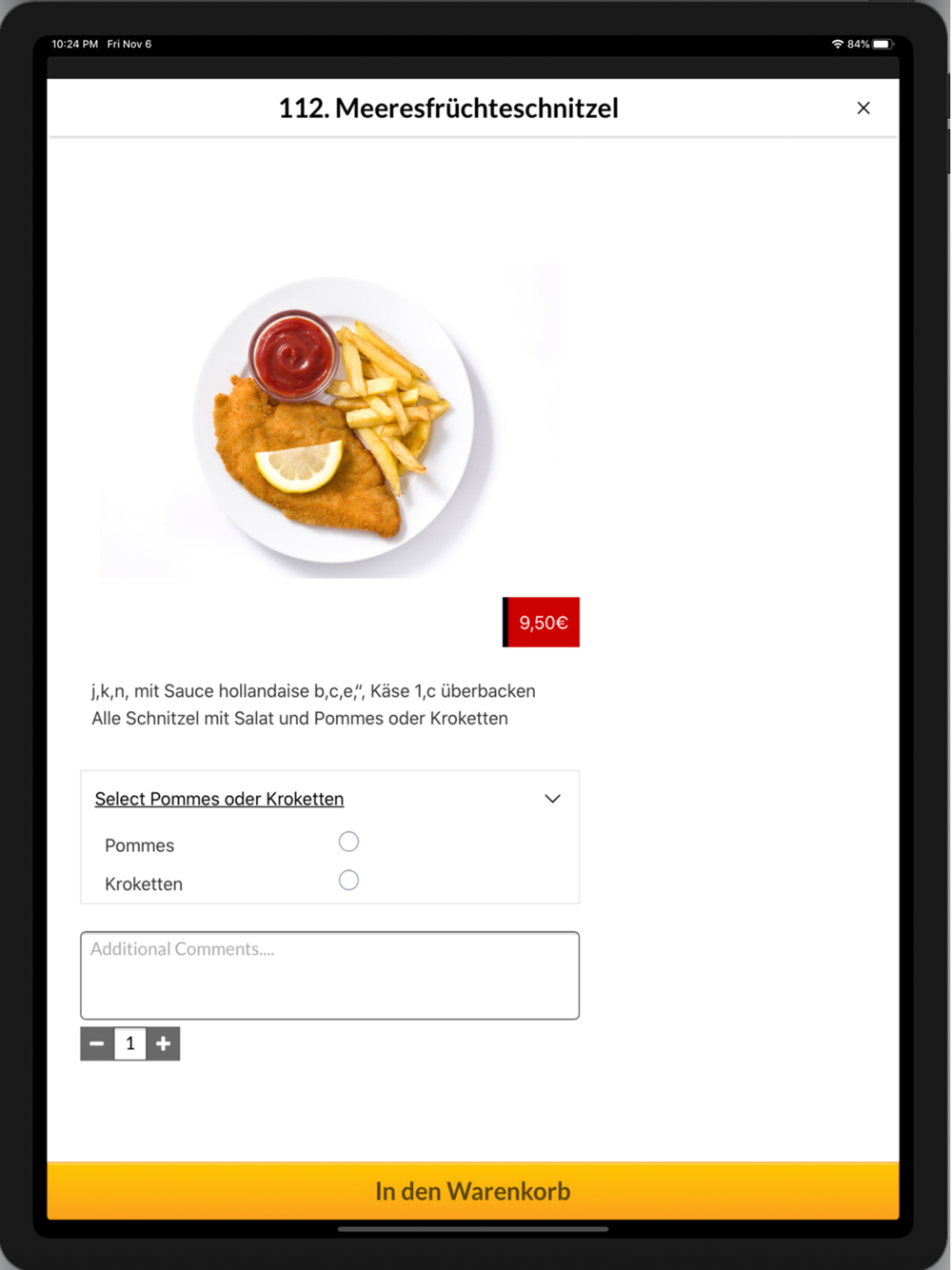Tap the schnitzel dish photo
Screen dimensions: 952x1270
click(x=330, y=421)
